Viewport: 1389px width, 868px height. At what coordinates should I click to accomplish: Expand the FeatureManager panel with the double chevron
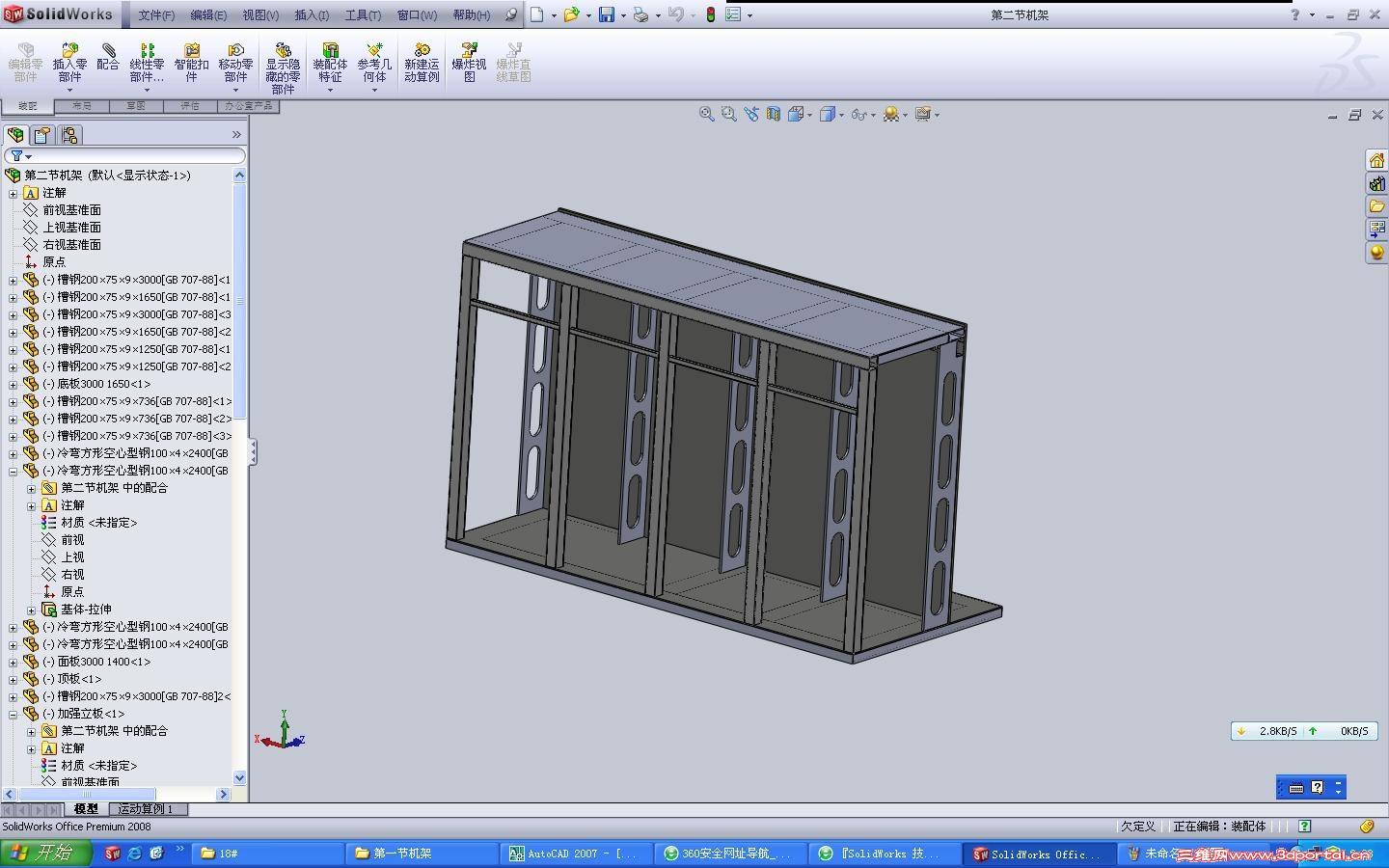[x=236, y=135]
